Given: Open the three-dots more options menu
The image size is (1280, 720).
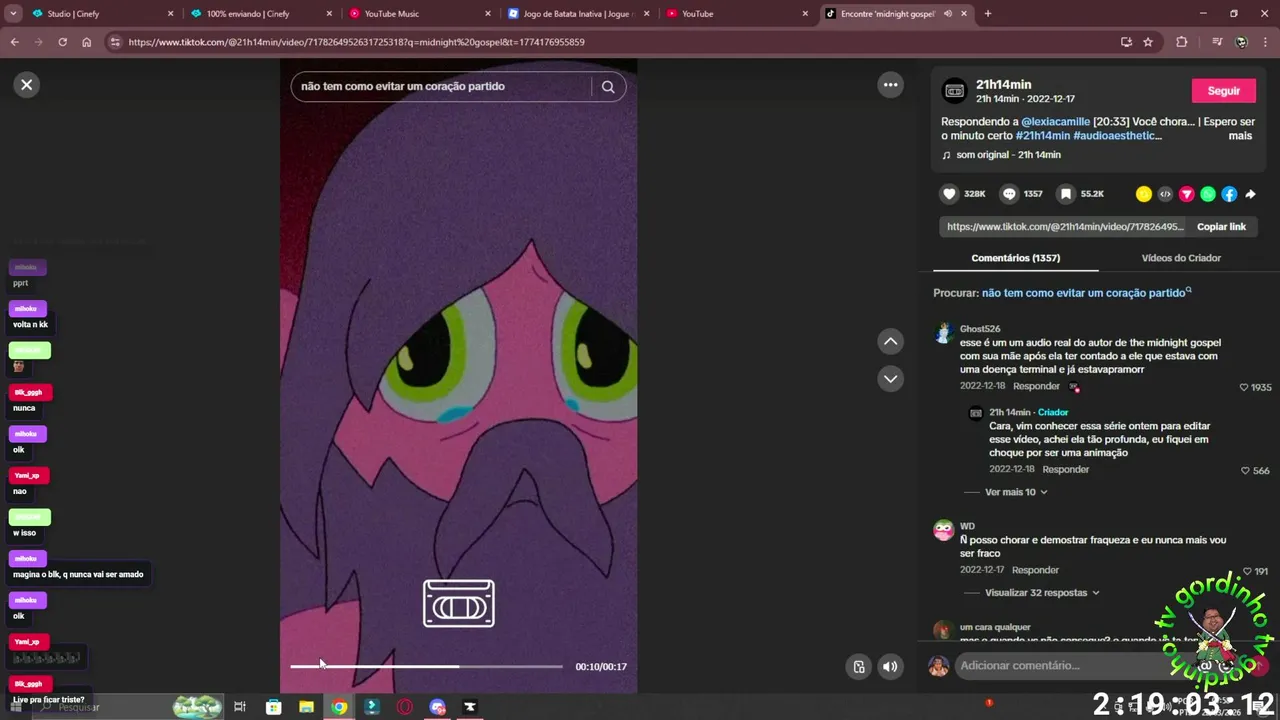Looking at the screenshot, I should coord(890,85).
